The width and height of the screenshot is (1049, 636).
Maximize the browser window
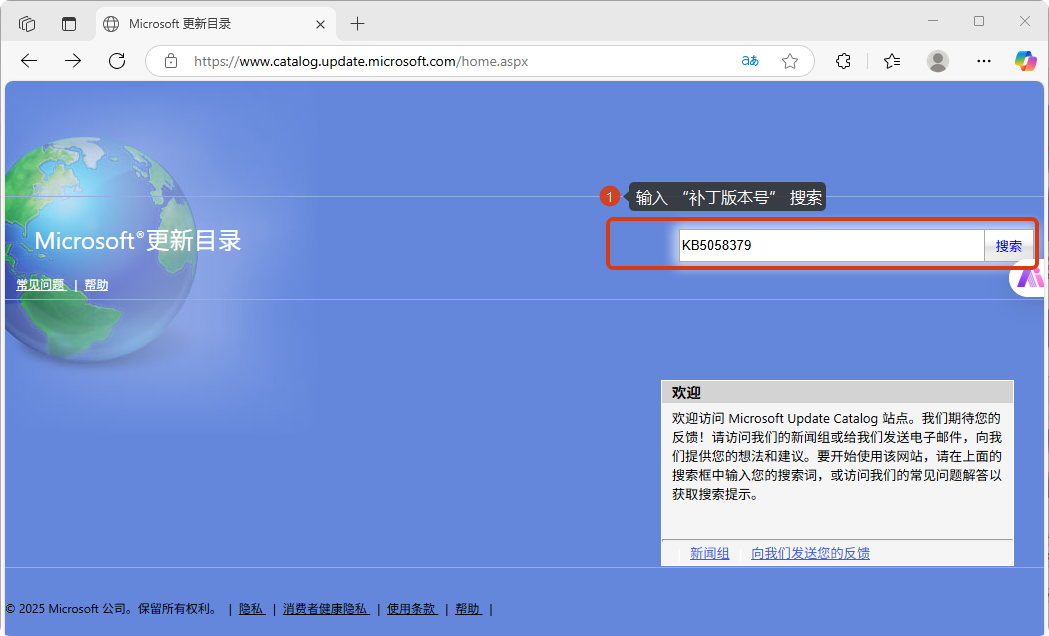click(x=979, y=21)
